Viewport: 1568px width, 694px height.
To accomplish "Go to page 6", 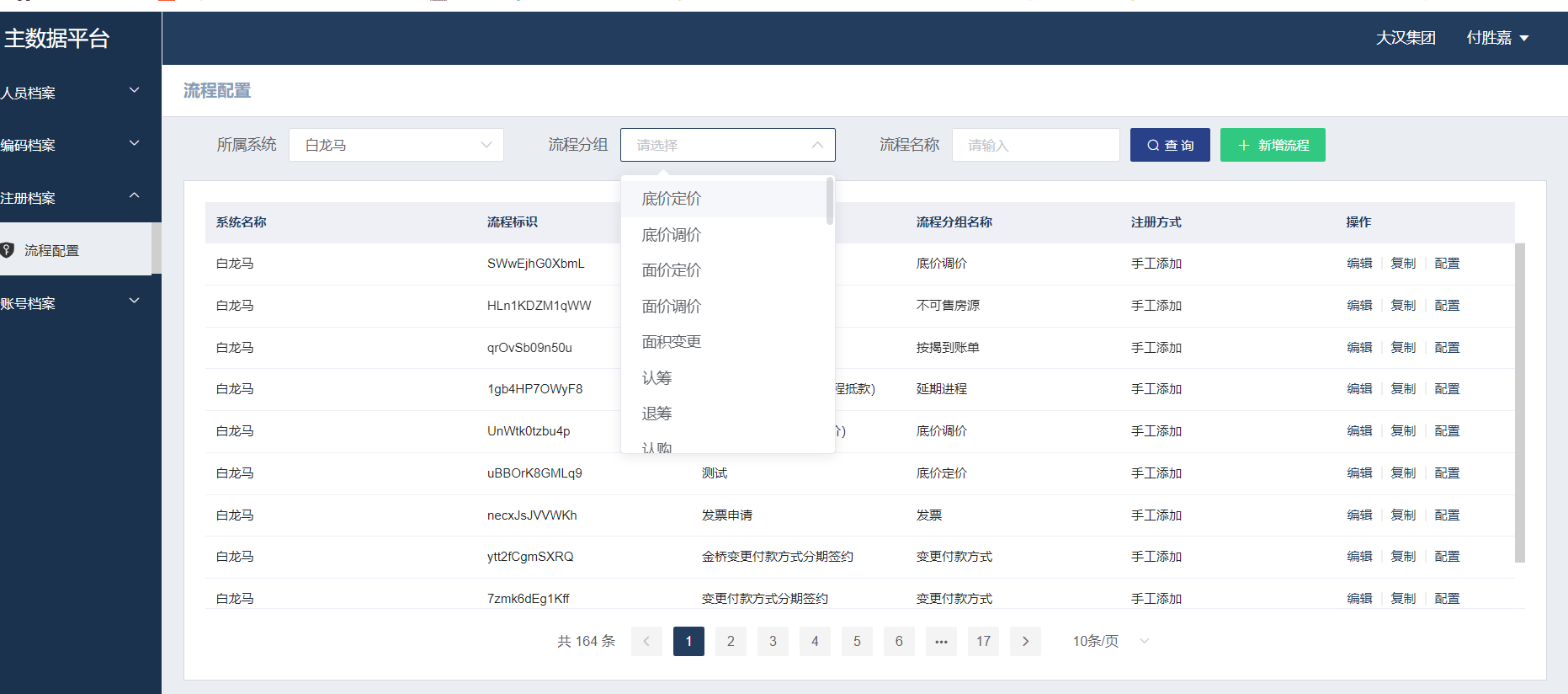I will (x=899, y=641).
